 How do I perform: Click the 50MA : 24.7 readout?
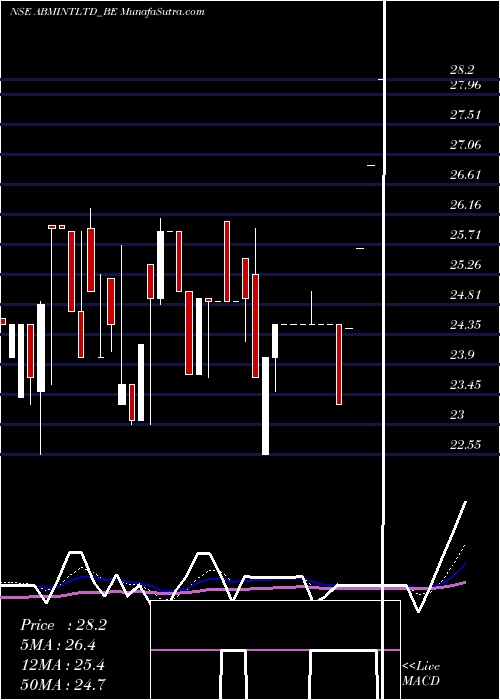pyautogui.click(x=63, y=685)
